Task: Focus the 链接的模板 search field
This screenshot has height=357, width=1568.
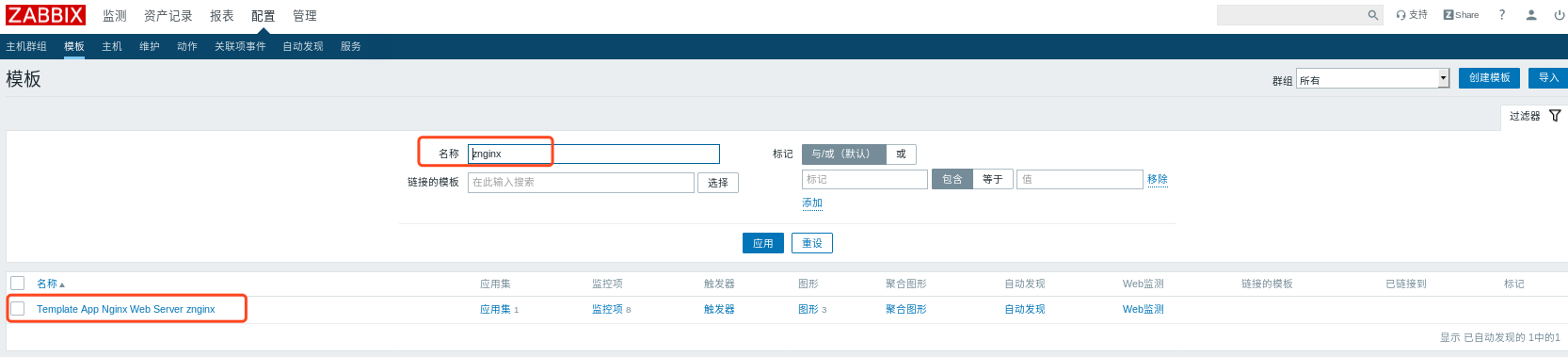Action: tap(581, 182)
